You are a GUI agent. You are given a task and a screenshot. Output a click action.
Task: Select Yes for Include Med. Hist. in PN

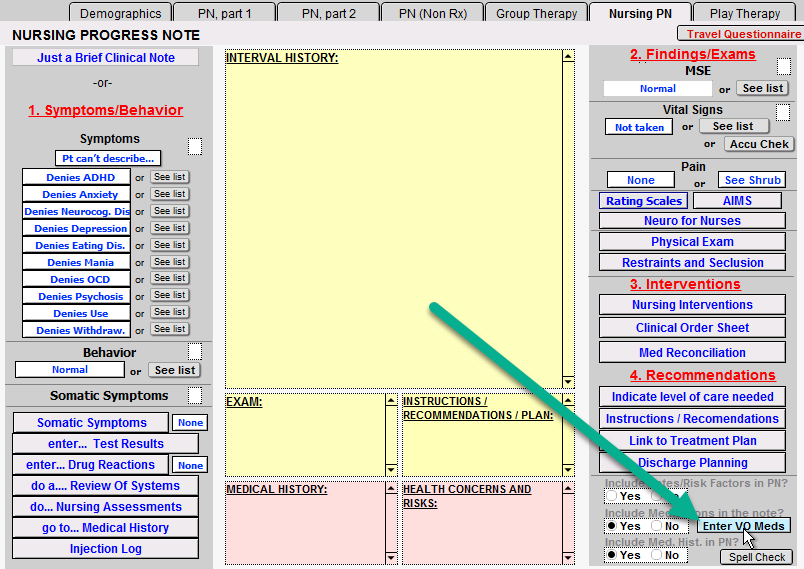[612, 555]
